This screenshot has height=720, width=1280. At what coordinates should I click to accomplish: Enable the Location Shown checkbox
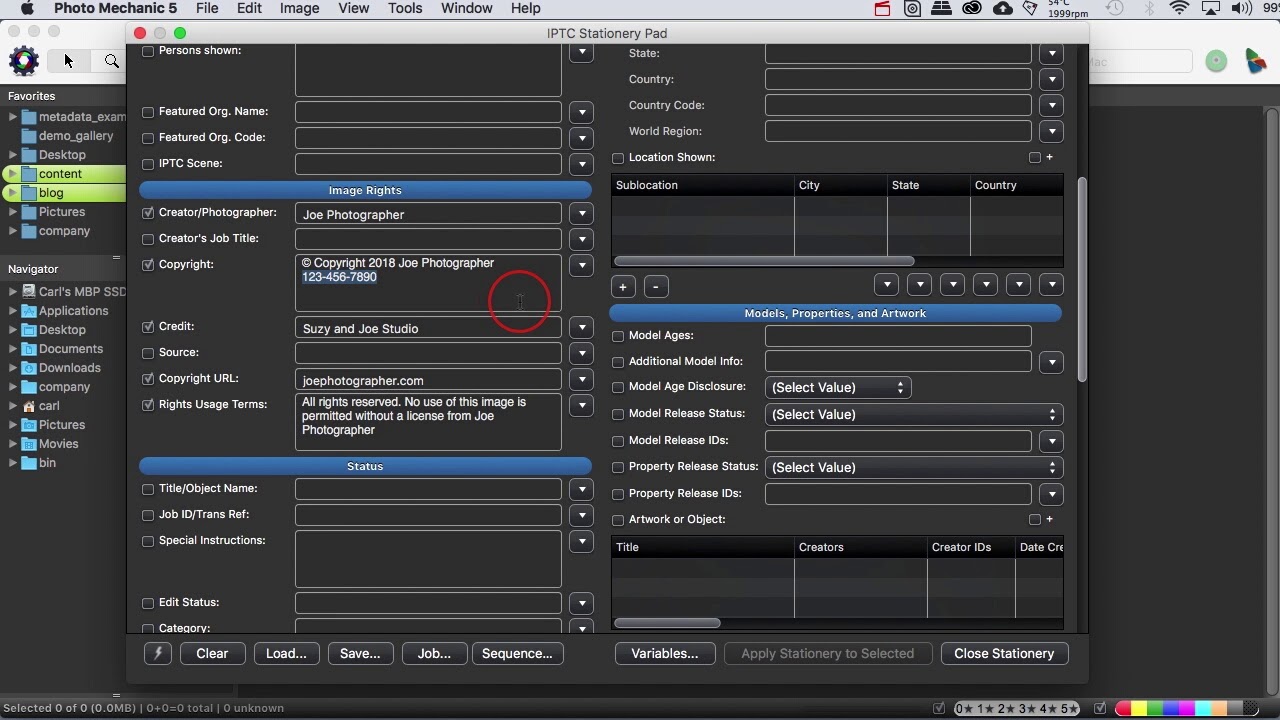tap(618, 158)
